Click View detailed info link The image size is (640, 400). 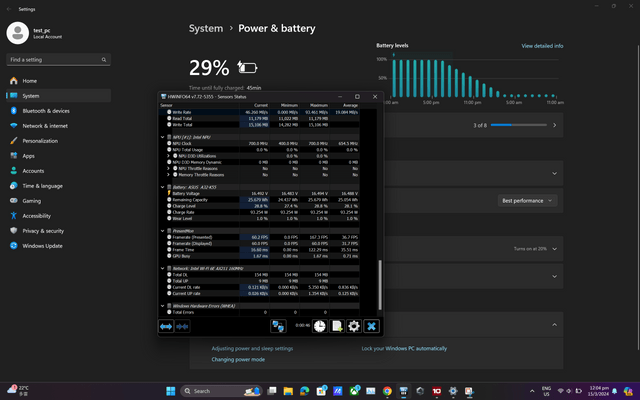[542, 46]
